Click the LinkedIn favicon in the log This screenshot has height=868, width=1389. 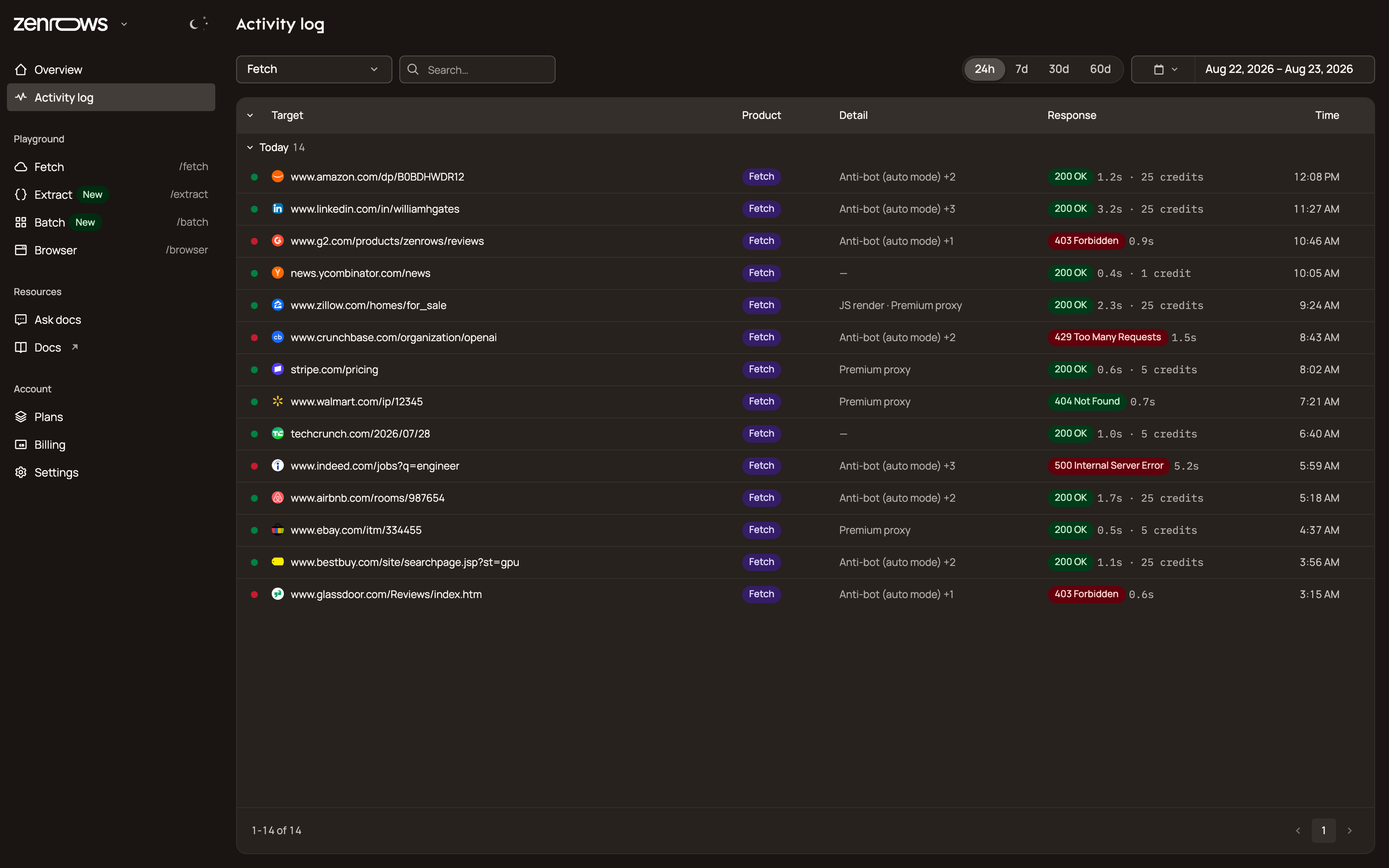(278, 208)
